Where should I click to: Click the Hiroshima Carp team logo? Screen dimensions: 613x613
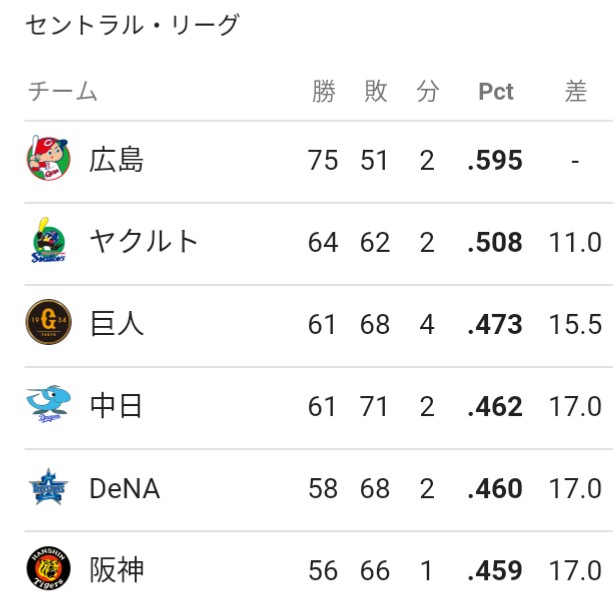coord(48,158)
